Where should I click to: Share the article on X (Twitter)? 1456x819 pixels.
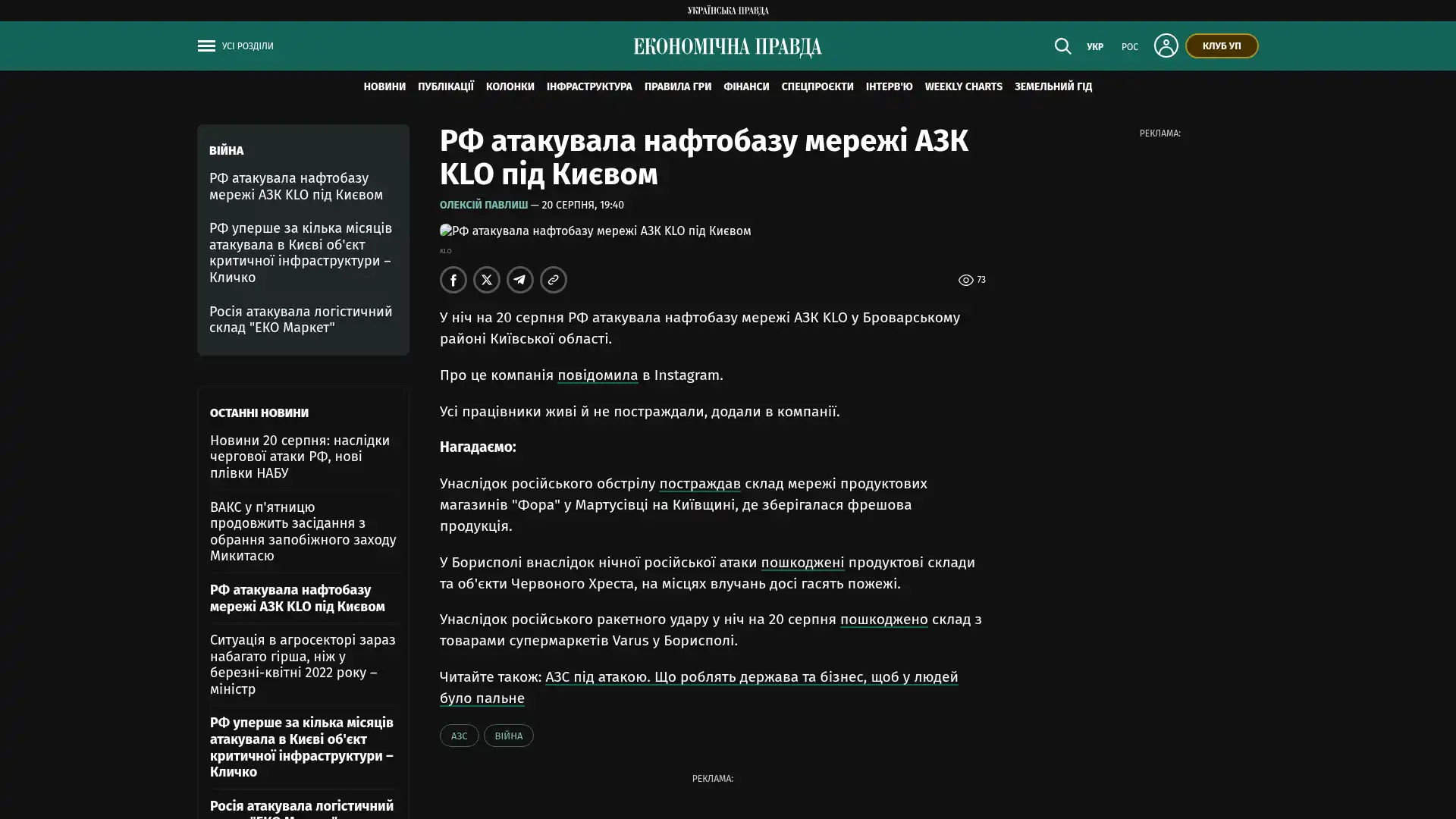click(x=487, y=280)
